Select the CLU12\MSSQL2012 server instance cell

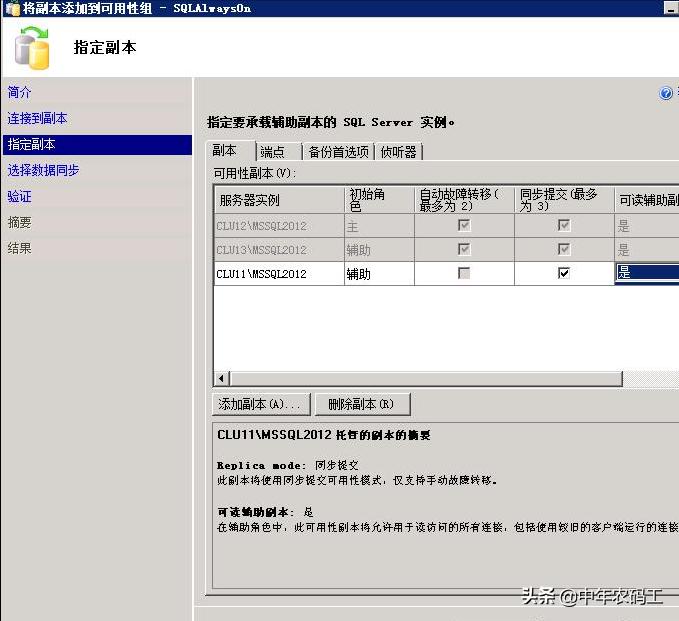(x=279, y=226)
